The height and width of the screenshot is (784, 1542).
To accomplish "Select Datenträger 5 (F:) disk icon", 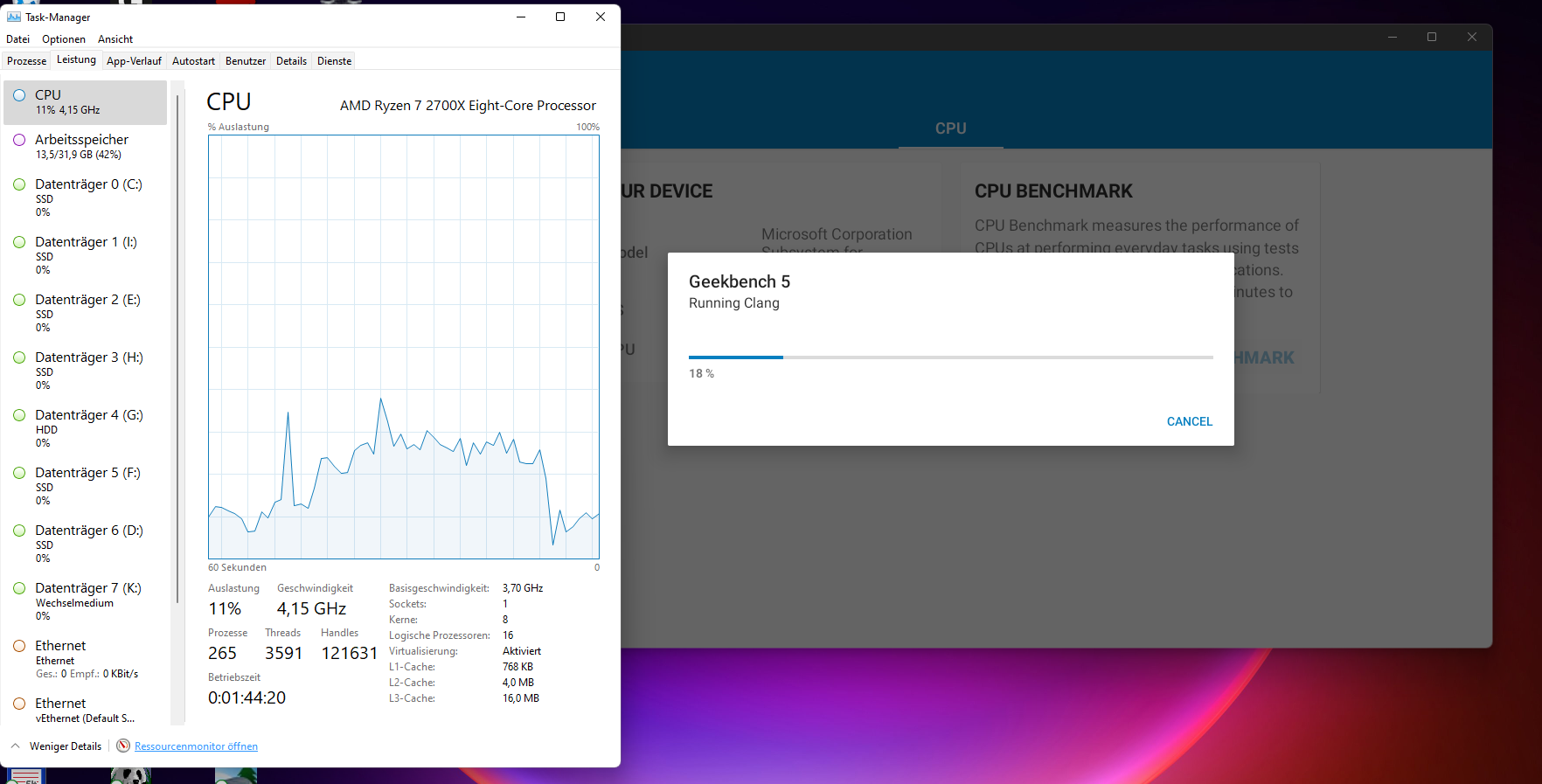I will [x=19, y=473].
